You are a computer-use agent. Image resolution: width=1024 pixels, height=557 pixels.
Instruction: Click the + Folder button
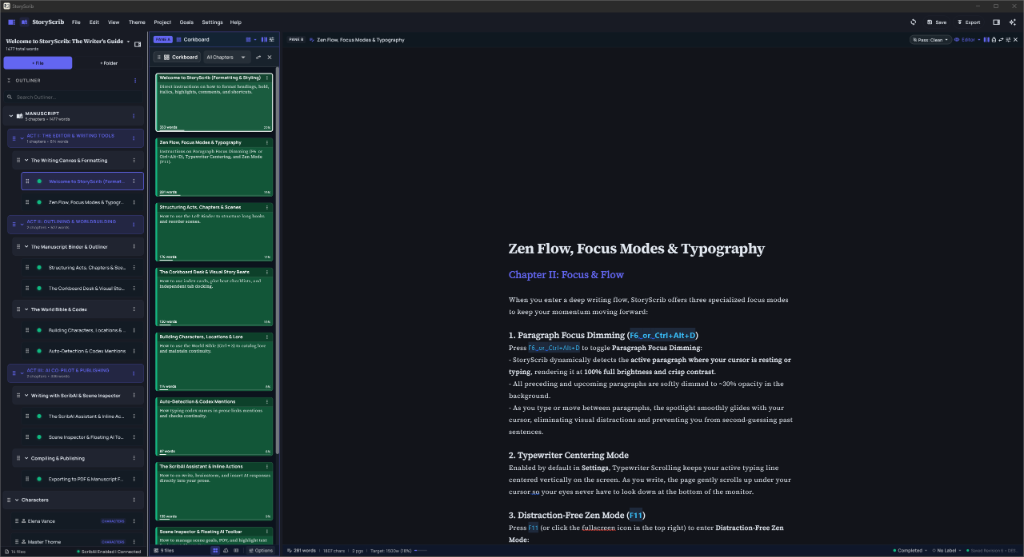coord(109,63)
